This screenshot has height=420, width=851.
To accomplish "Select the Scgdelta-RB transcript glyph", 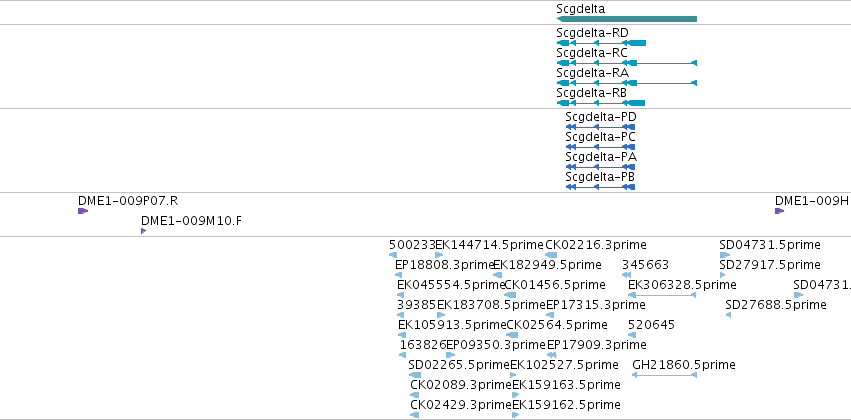I will click(601, 103).
